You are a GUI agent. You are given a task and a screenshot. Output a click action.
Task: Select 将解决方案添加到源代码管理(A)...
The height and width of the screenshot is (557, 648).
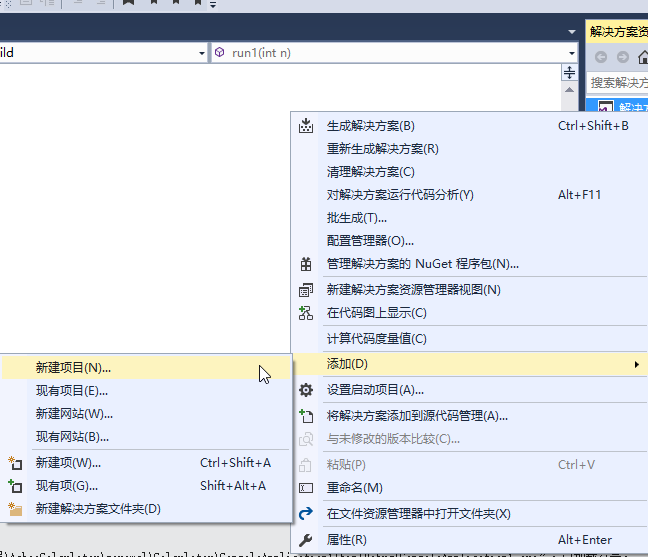[x=469, y=416]
